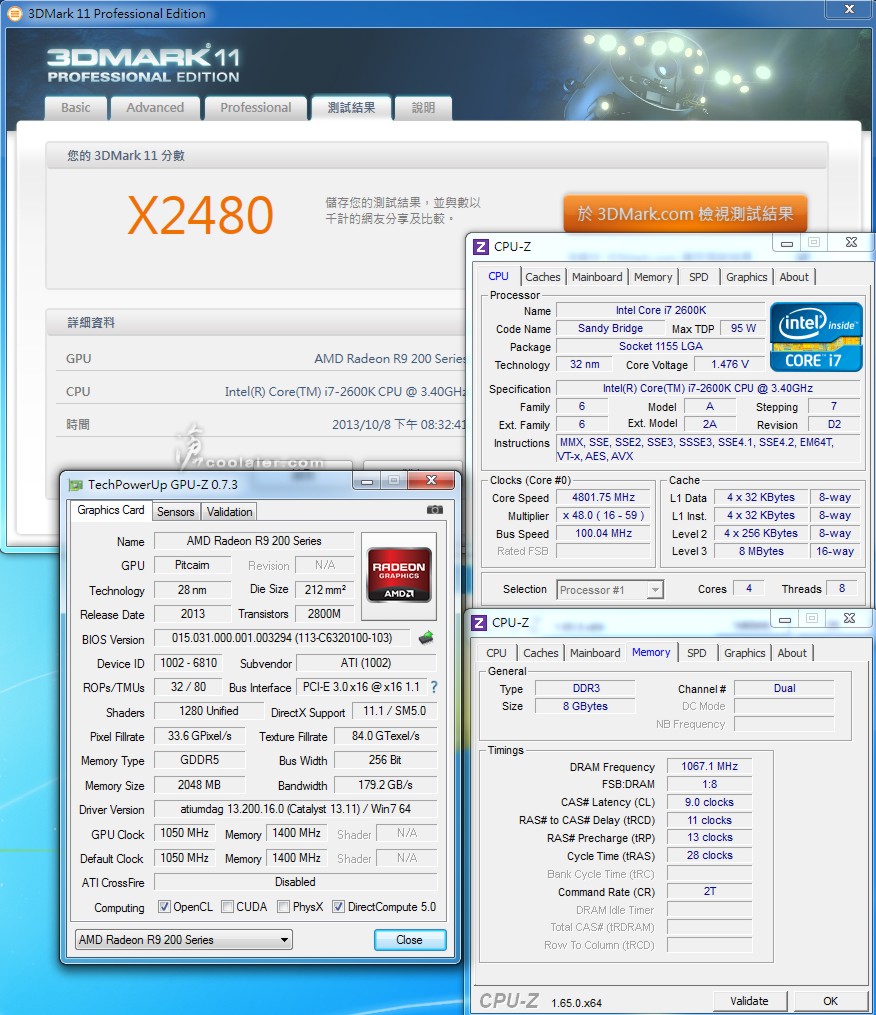This screenshot has height=1015, width=876.
Task: Click the upper CPU-Z window title icon
Action: 481,246
